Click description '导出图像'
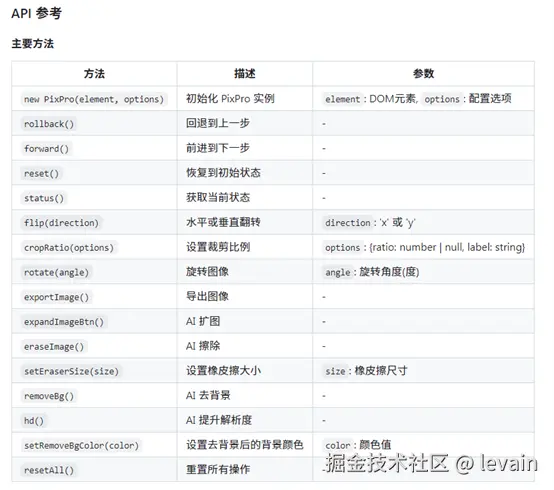Viewport: 554px width, 490px height. tap(207, 296)
